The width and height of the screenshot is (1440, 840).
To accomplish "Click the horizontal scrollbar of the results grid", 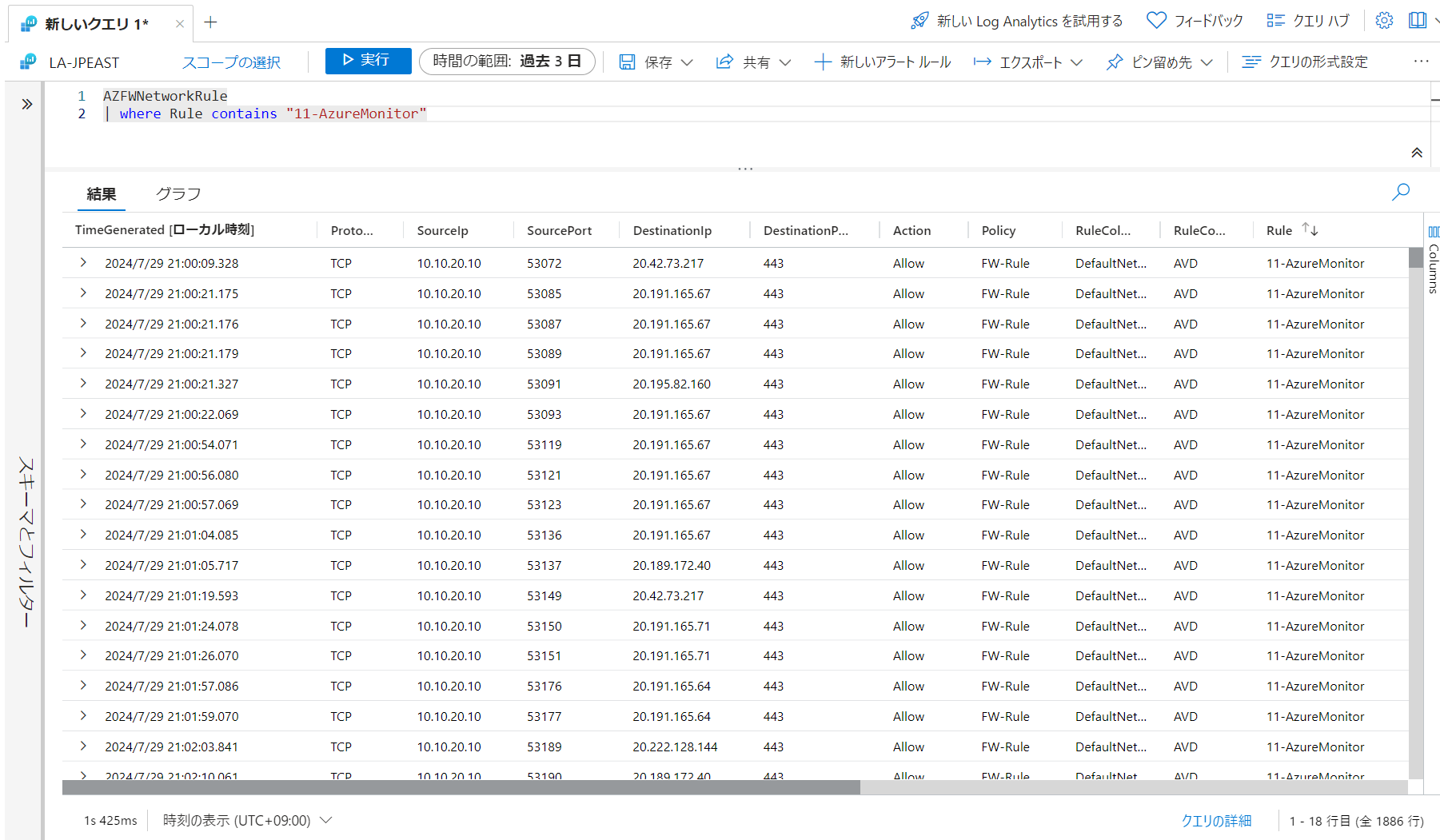I will (x=461, y=787).
